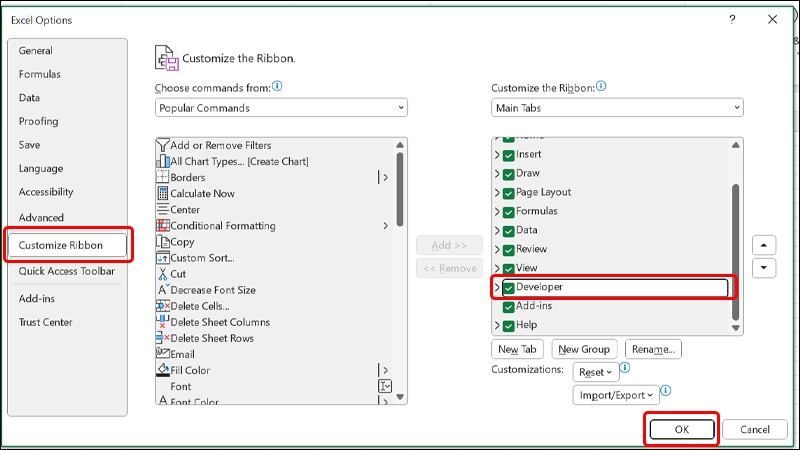Screen dimensions: 800x450
Task: Click the Center alignment icon
Action: (x=162, y=210)
